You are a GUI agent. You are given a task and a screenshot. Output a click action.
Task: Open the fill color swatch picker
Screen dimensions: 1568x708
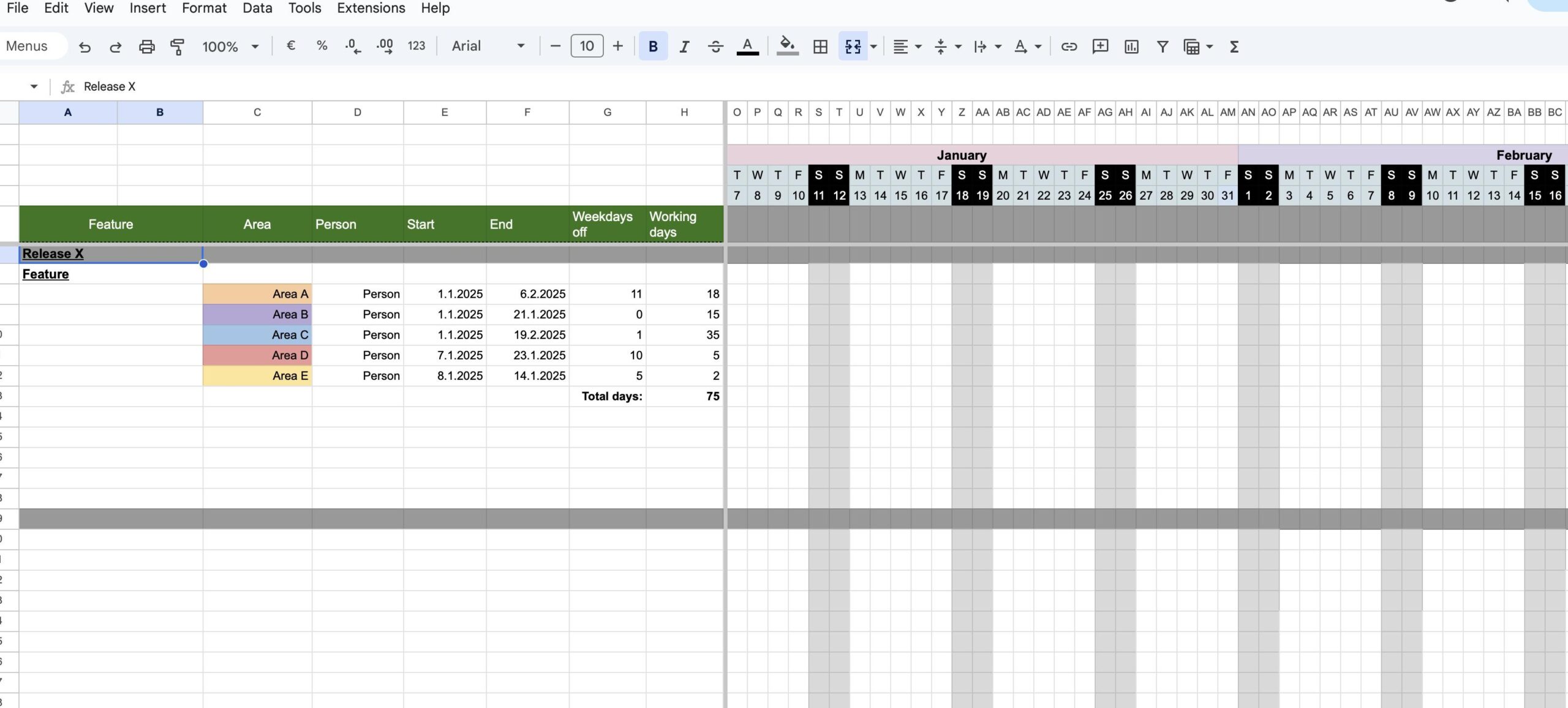pos(788,46)
